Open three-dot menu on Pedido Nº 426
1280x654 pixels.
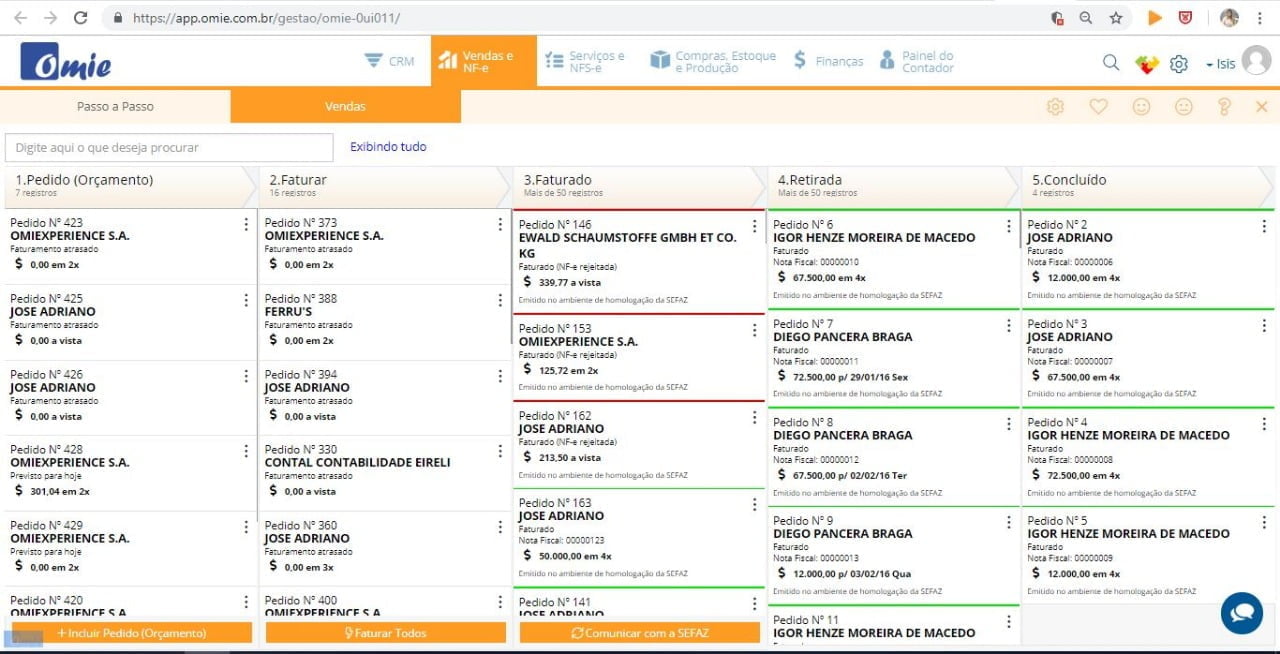(x=246, y=376)
